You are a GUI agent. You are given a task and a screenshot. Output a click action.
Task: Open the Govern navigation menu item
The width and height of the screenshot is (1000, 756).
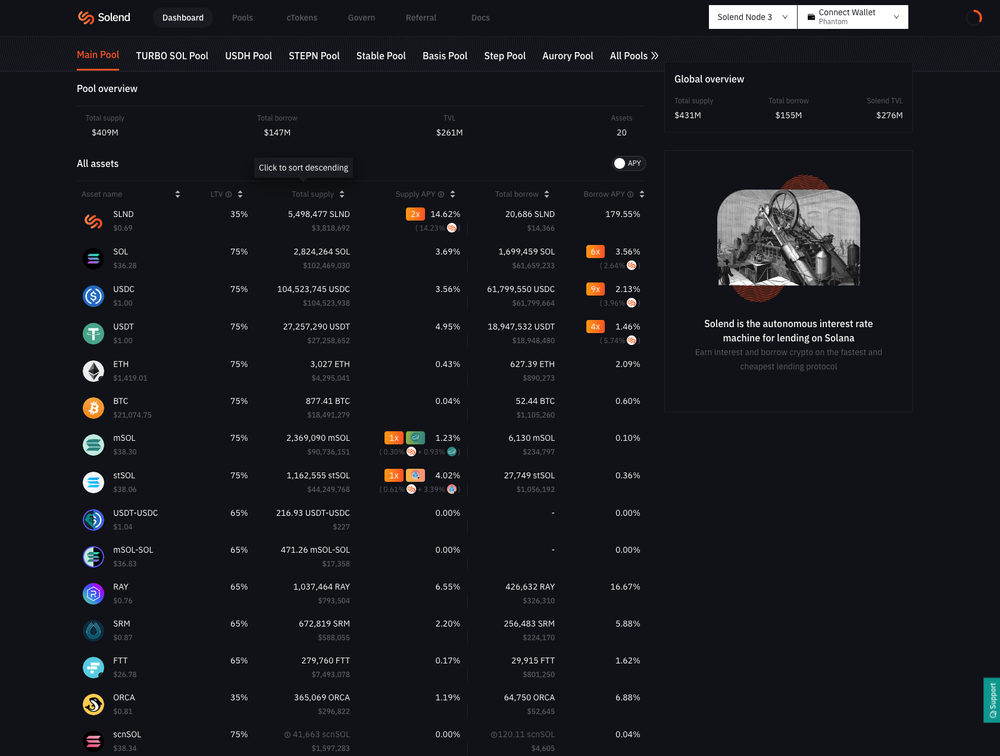(x=361, y=17)
